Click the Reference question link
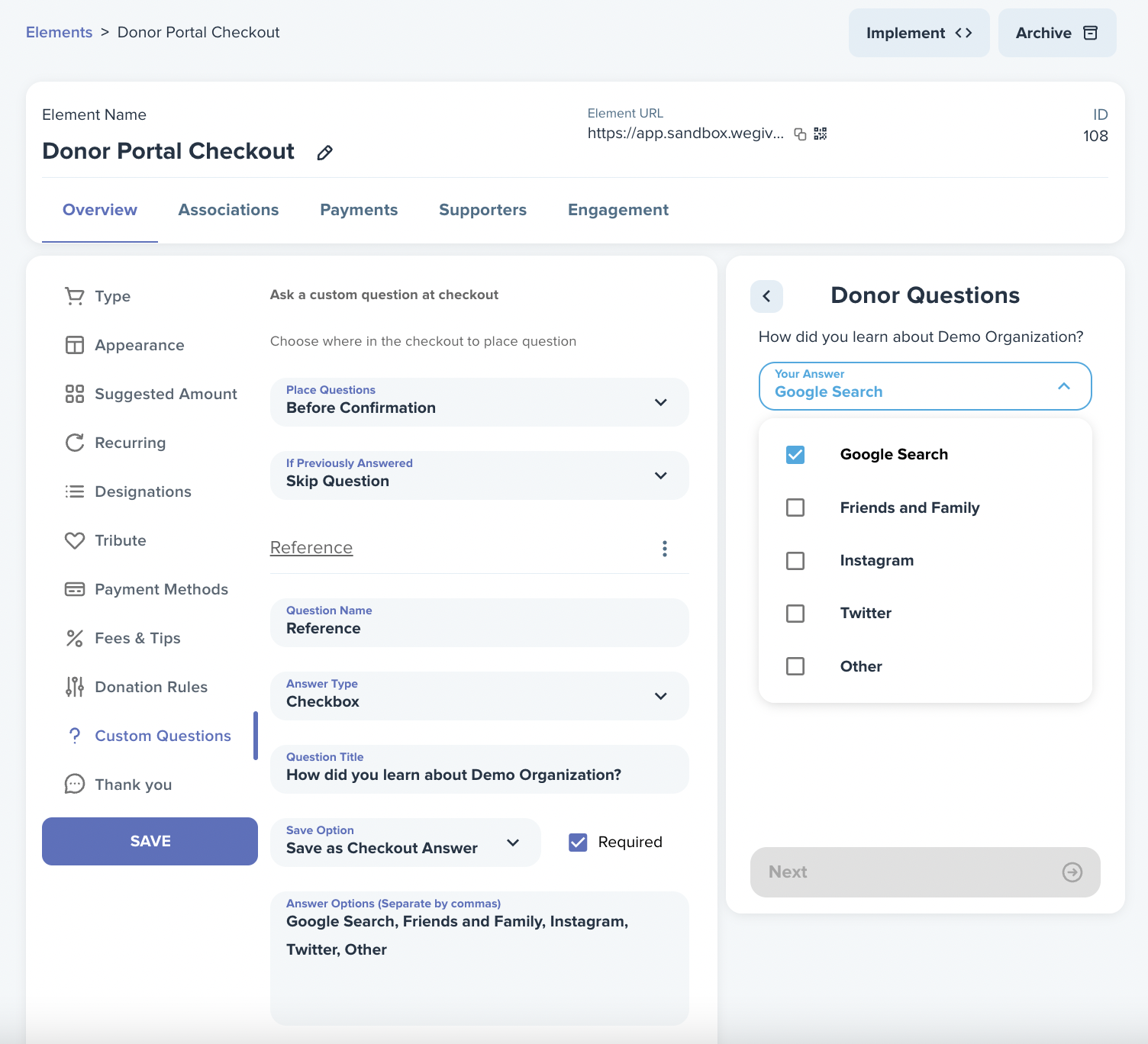The image size is (1148, 1044). point(311,548)
